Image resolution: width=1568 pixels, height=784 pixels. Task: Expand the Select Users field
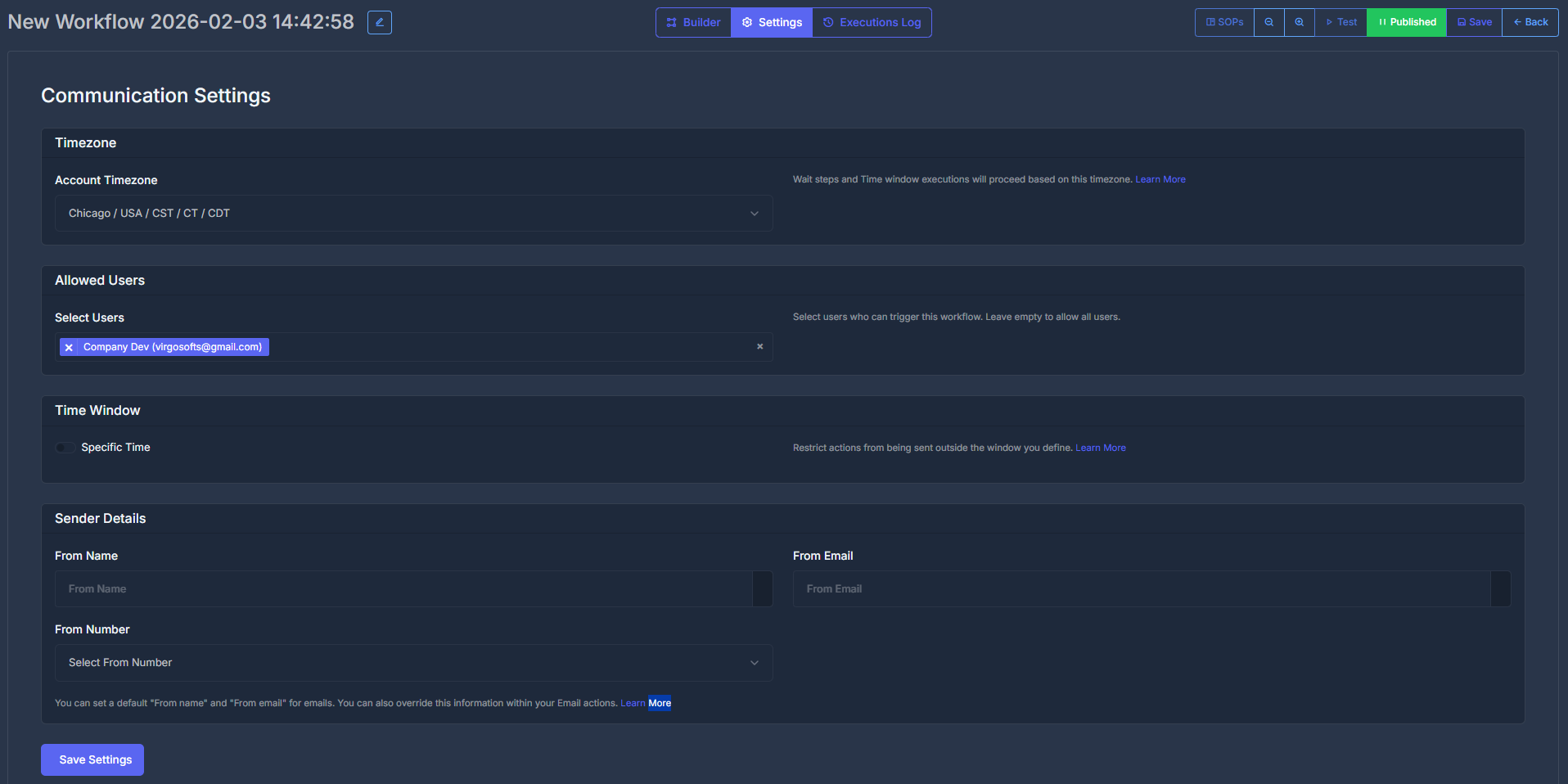(x=491, y=347)
